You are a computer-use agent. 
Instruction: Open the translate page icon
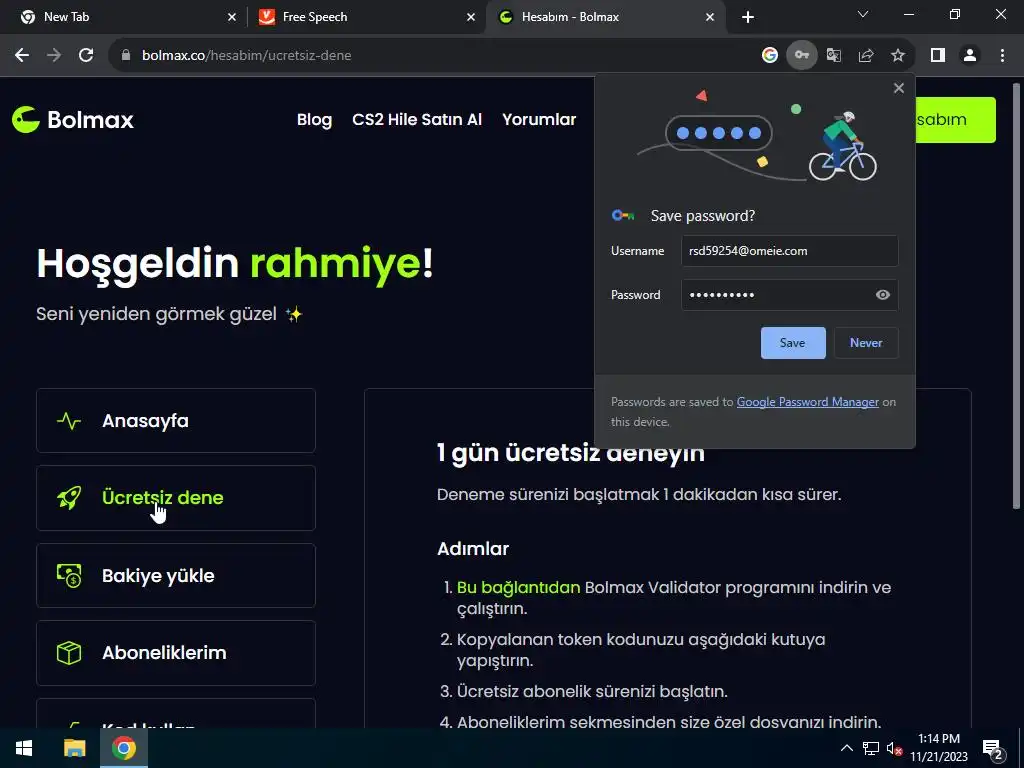(834, 56)
